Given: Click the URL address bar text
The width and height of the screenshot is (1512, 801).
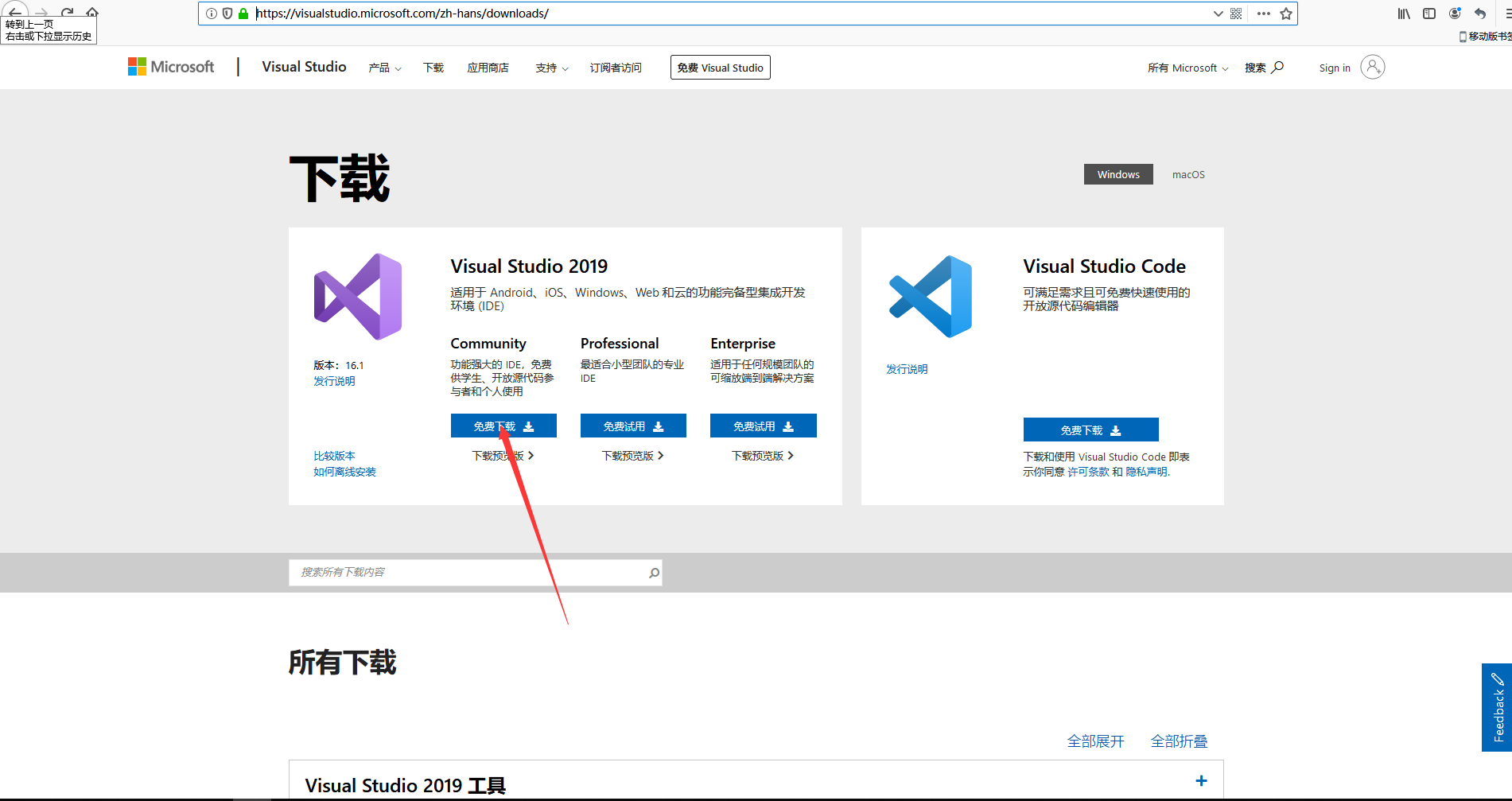Looking at the screenshot, I should (402, 14).
